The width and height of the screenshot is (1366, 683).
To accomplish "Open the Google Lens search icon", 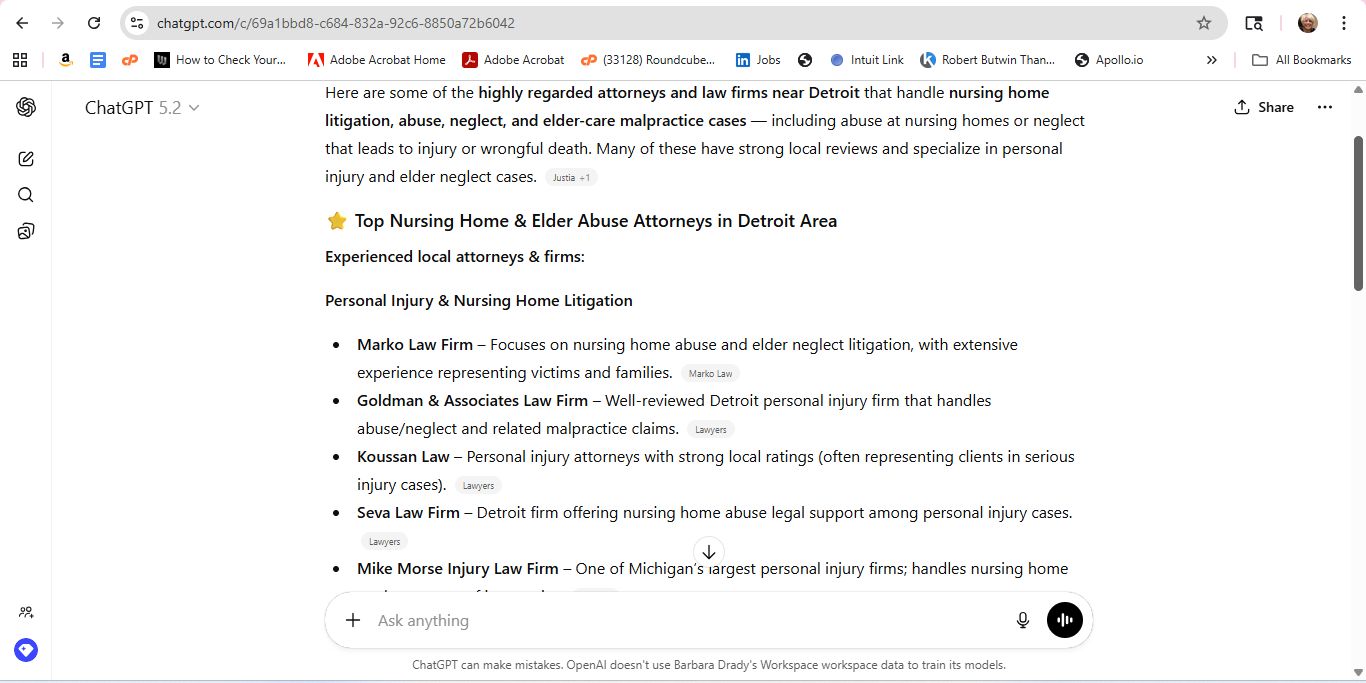I will point(1254,23).
